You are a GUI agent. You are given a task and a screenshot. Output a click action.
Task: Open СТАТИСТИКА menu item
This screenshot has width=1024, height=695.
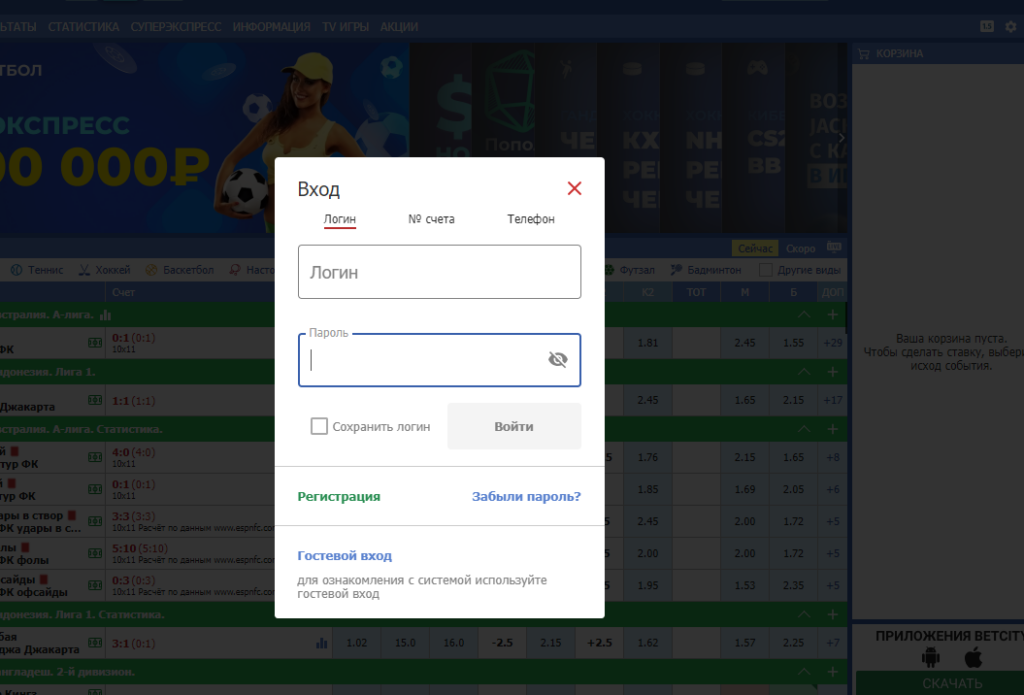pos(84,27)
